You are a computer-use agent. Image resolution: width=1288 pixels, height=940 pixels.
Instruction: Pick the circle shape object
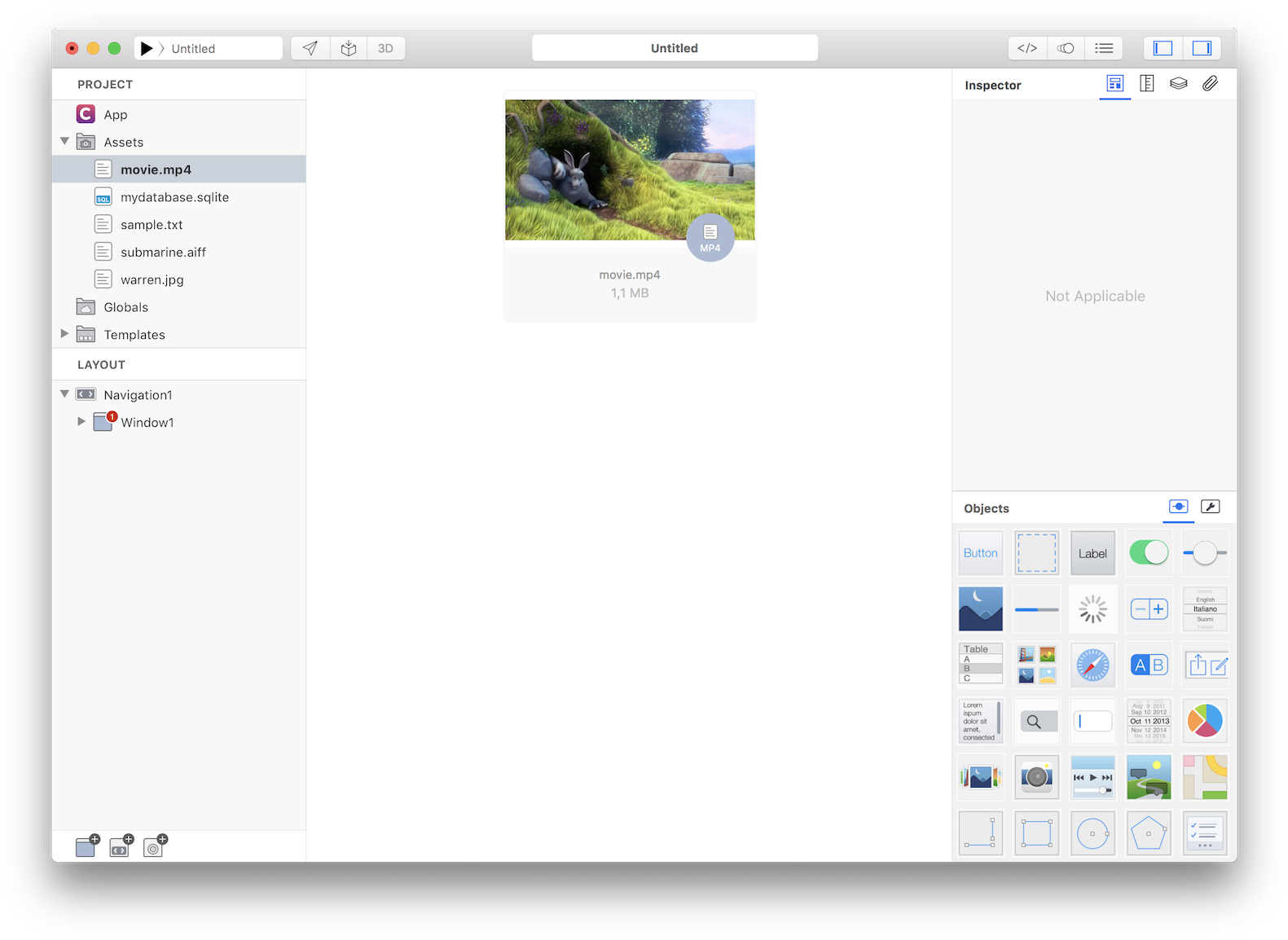pos(1092,833)
